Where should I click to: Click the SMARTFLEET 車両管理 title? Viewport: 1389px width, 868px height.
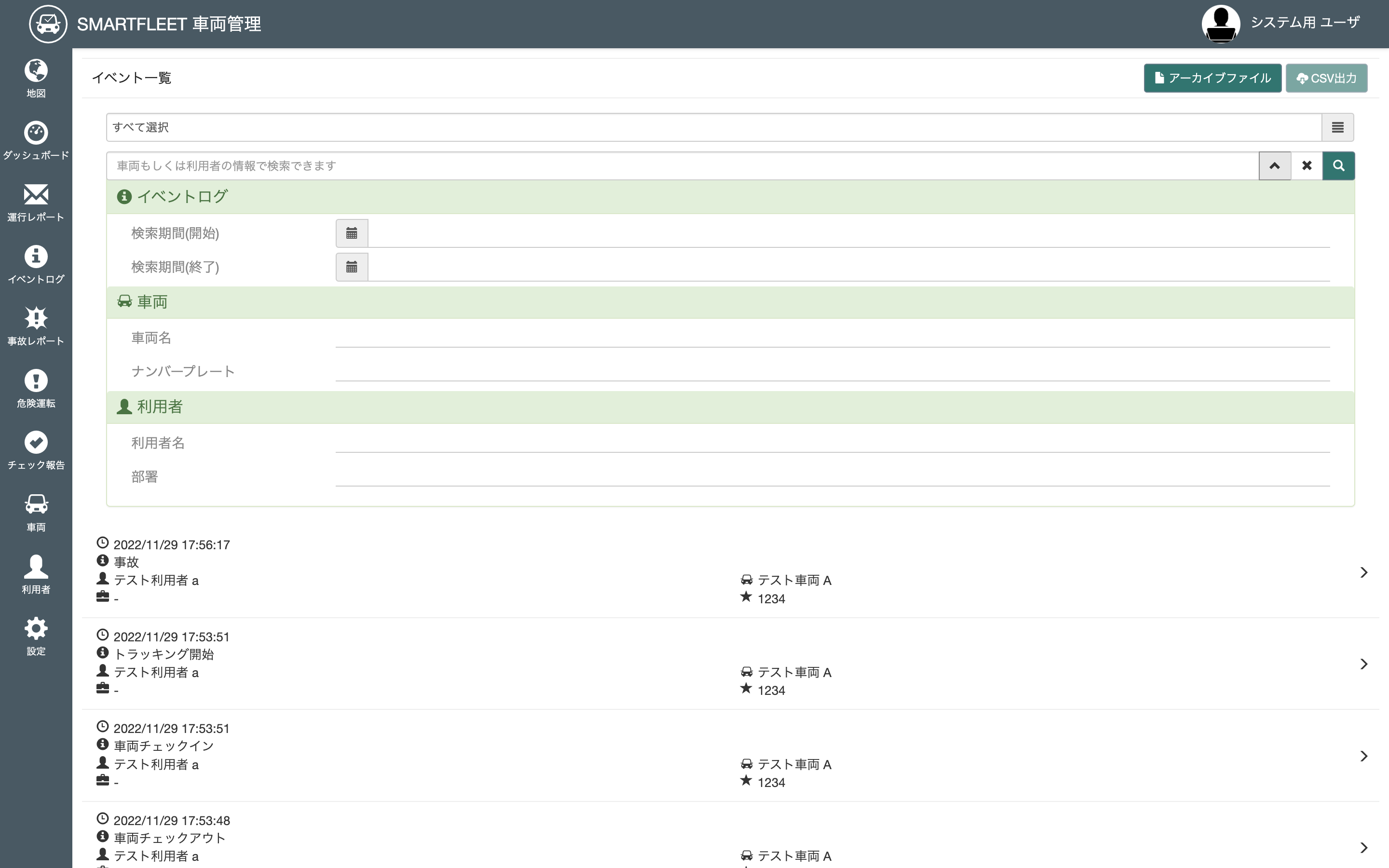(169, 24)
